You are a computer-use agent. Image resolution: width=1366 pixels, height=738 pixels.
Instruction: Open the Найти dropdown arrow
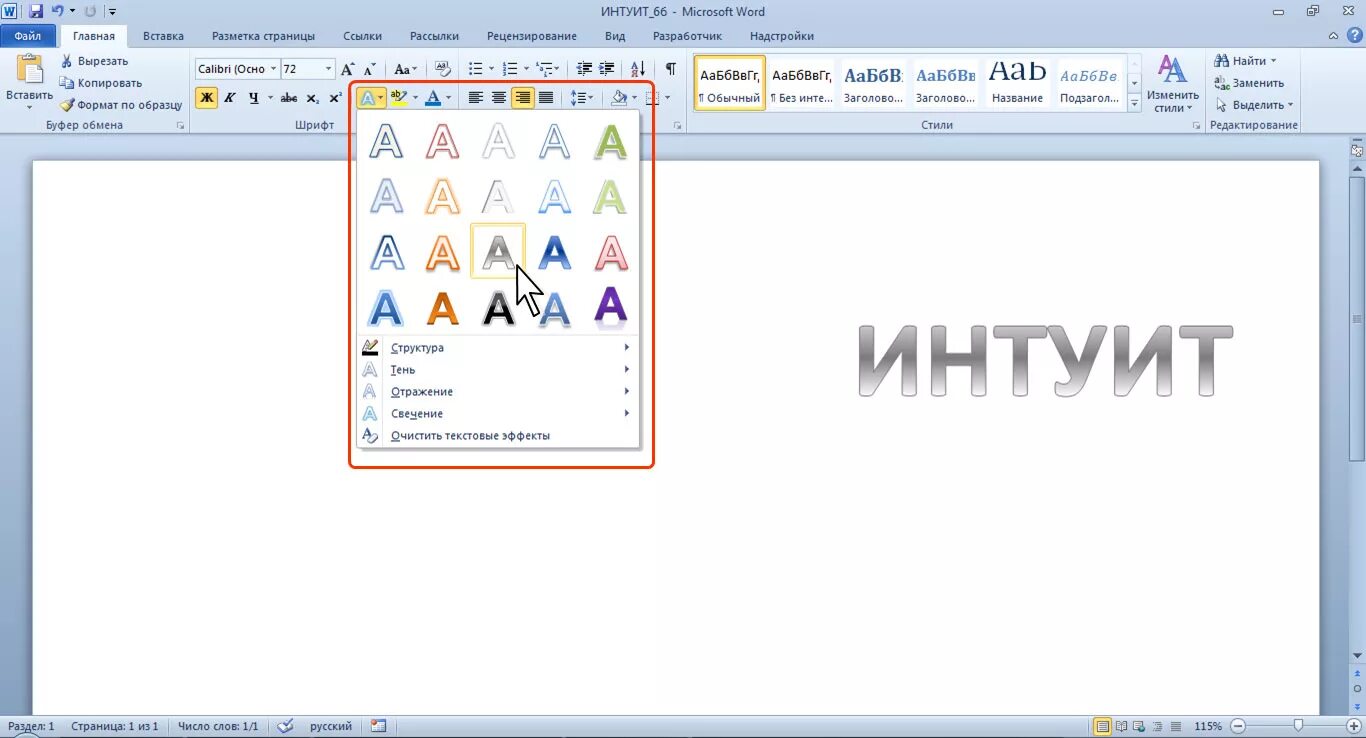click(x=1273, y=61)
